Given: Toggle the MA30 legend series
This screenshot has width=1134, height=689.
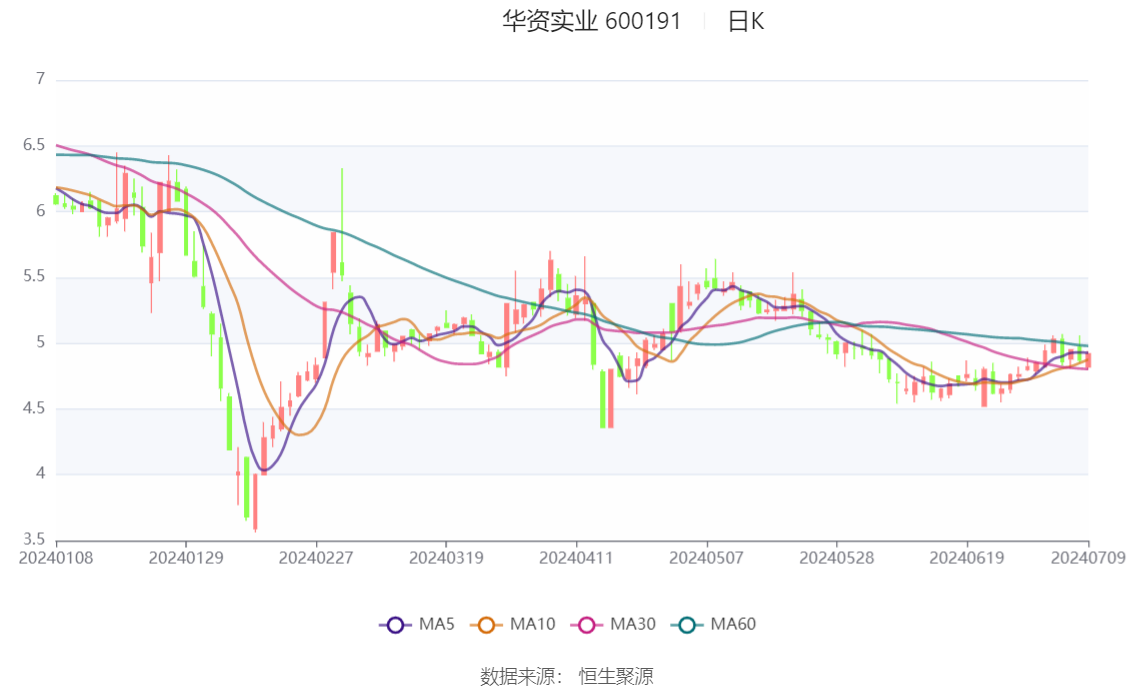Looking at the screenshot, I should (613, 624).
